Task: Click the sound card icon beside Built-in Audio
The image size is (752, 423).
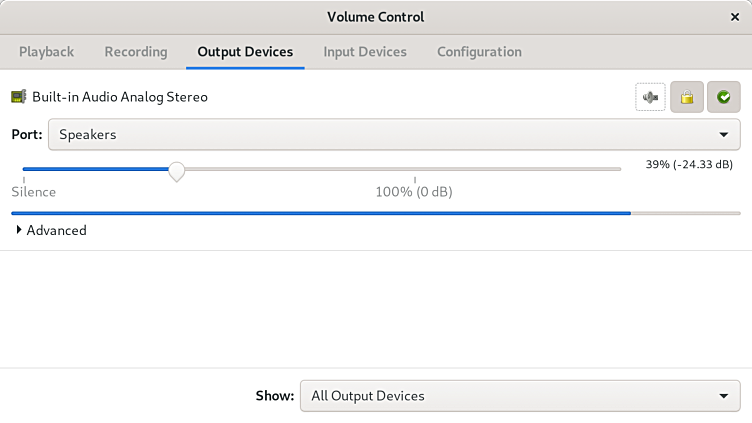Action: [19, 97]
